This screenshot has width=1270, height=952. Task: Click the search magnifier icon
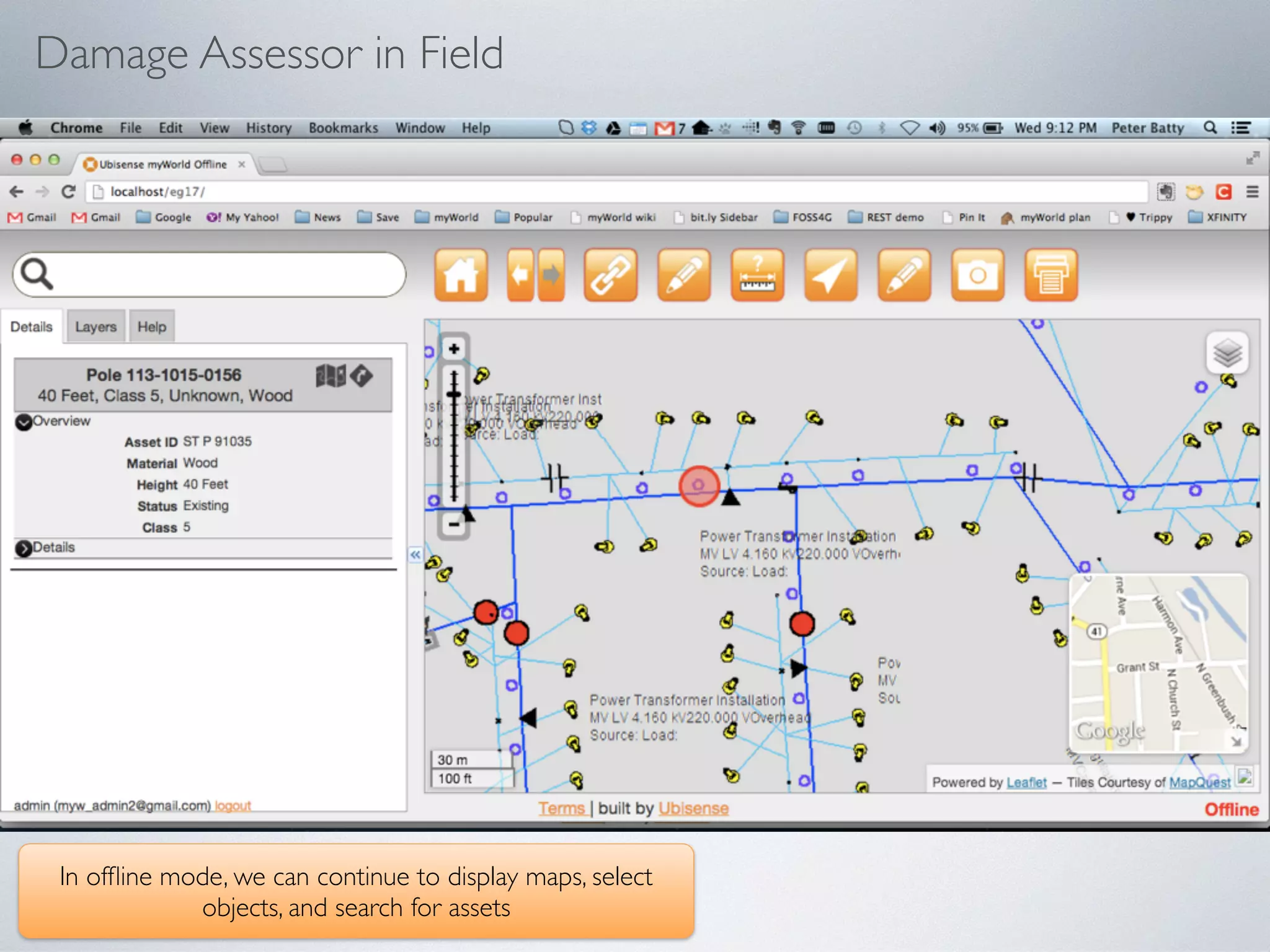click(x=37, y=274)
